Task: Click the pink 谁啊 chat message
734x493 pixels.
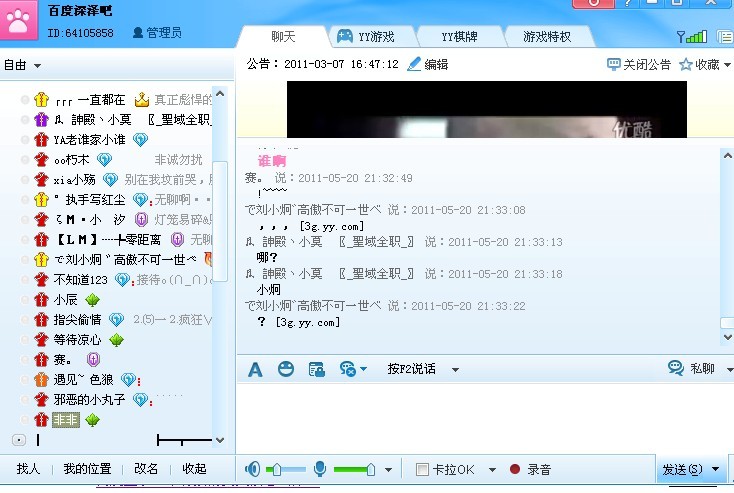Action: pos(272,161)
